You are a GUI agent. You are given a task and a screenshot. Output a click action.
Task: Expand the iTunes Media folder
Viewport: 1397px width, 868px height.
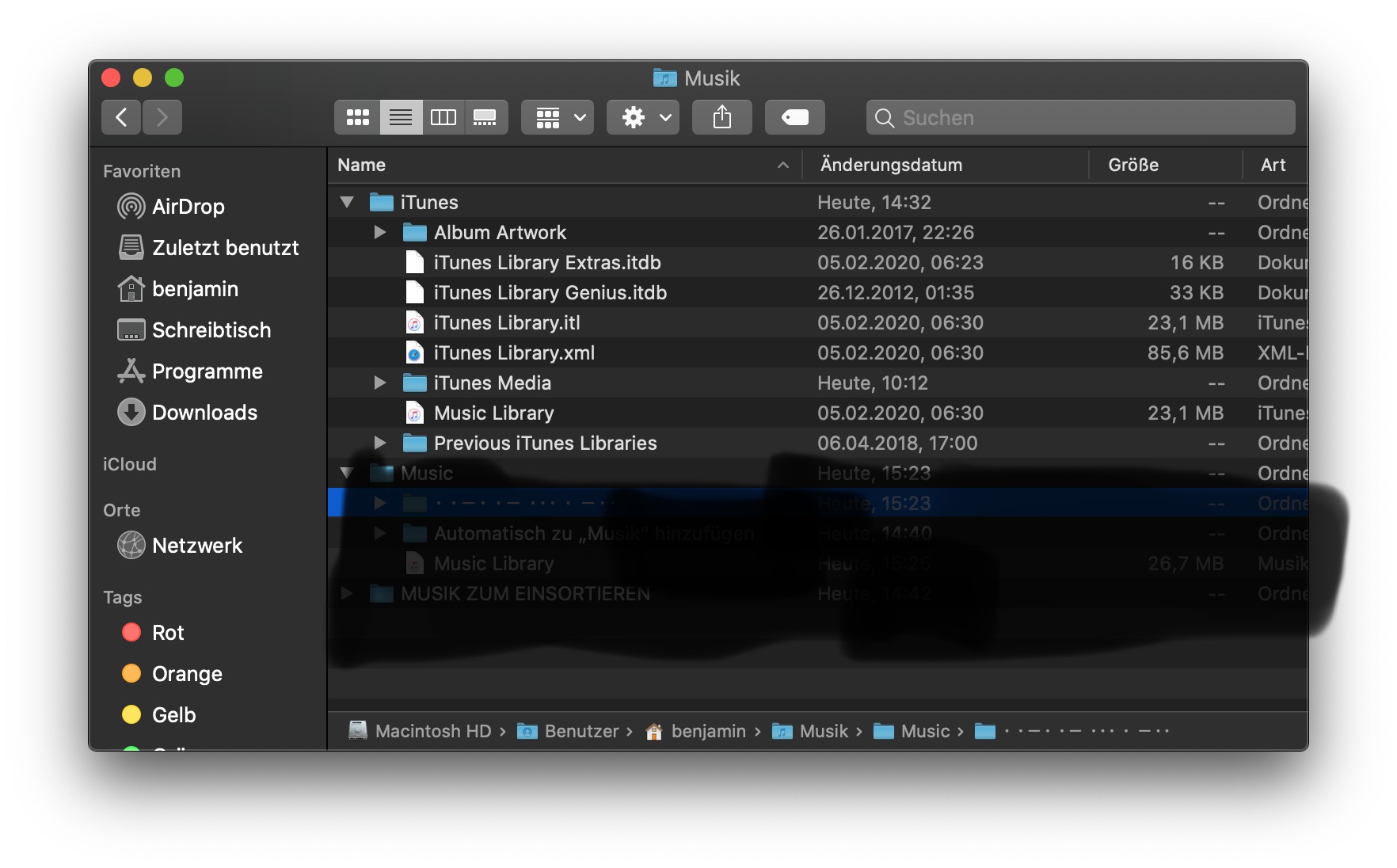(380, 383)
